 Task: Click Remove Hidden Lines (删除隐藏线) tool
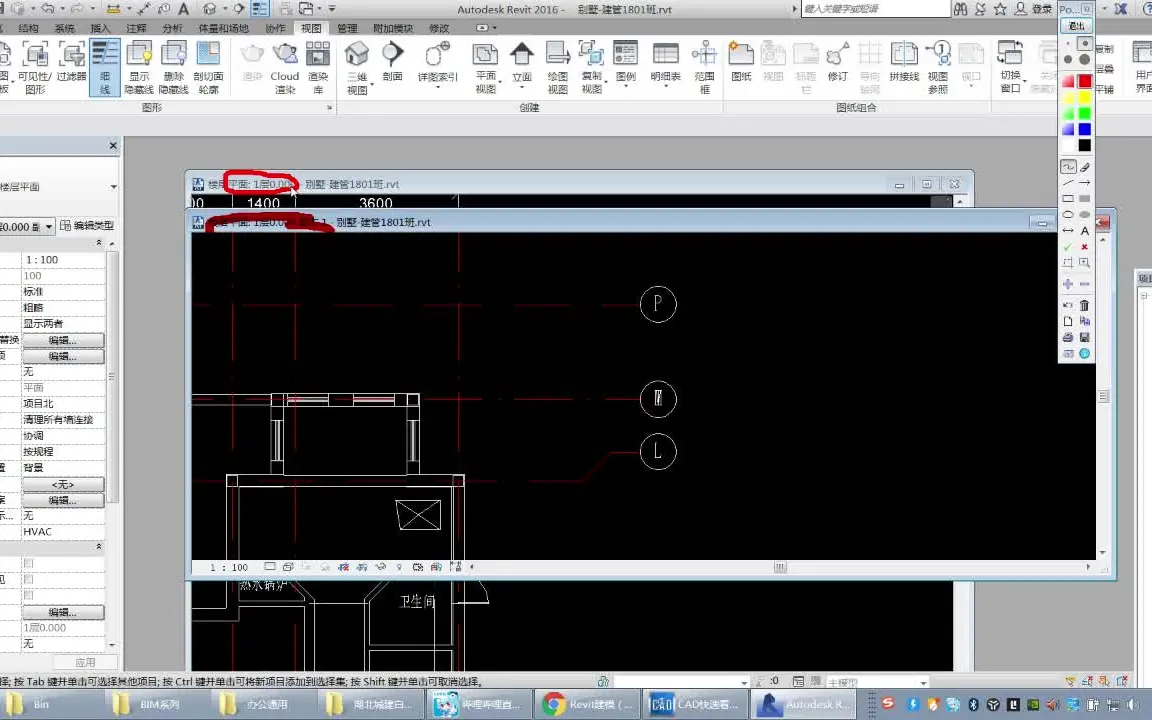[174, 68]
